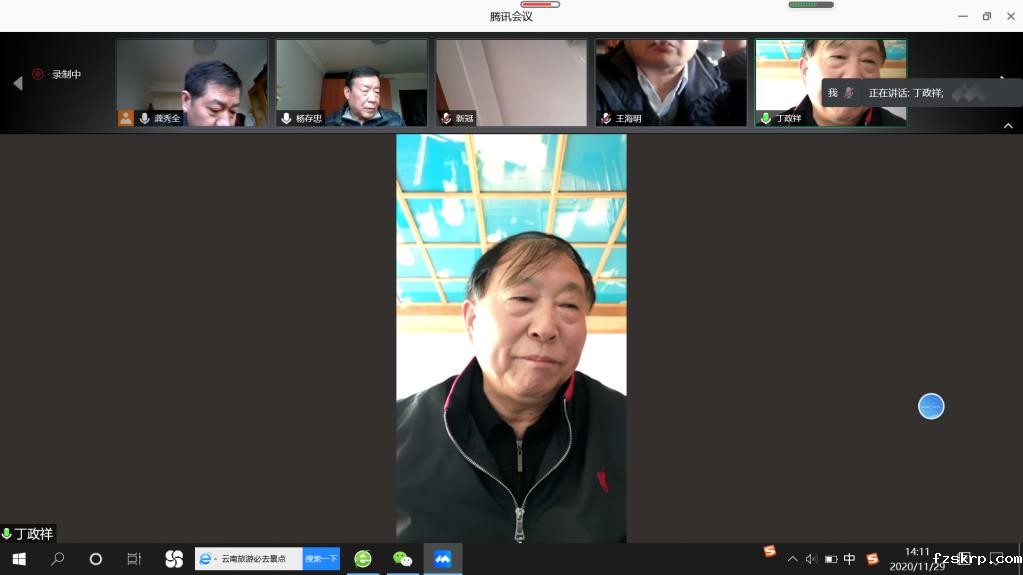Click the 搜索一下 search button
Viewport: 1023px width, 575px height.
point(321,559)
